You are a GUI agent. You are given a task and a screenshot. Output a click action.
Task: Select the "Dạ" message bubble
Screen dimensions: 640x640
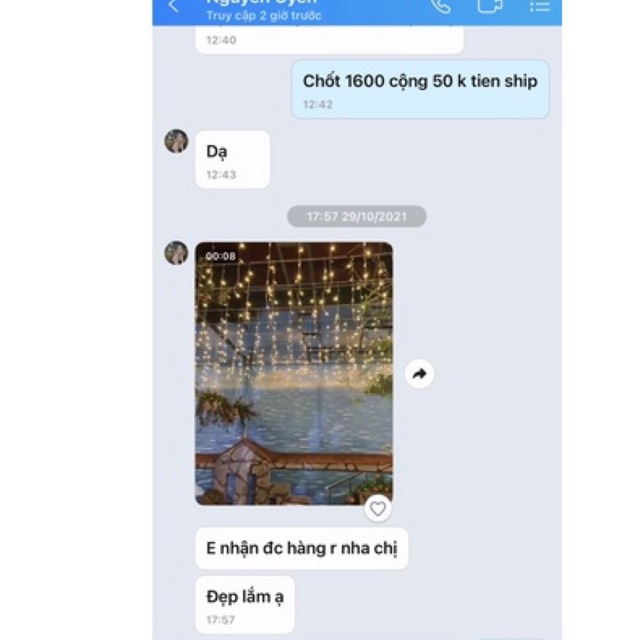(x=233, y=160)
